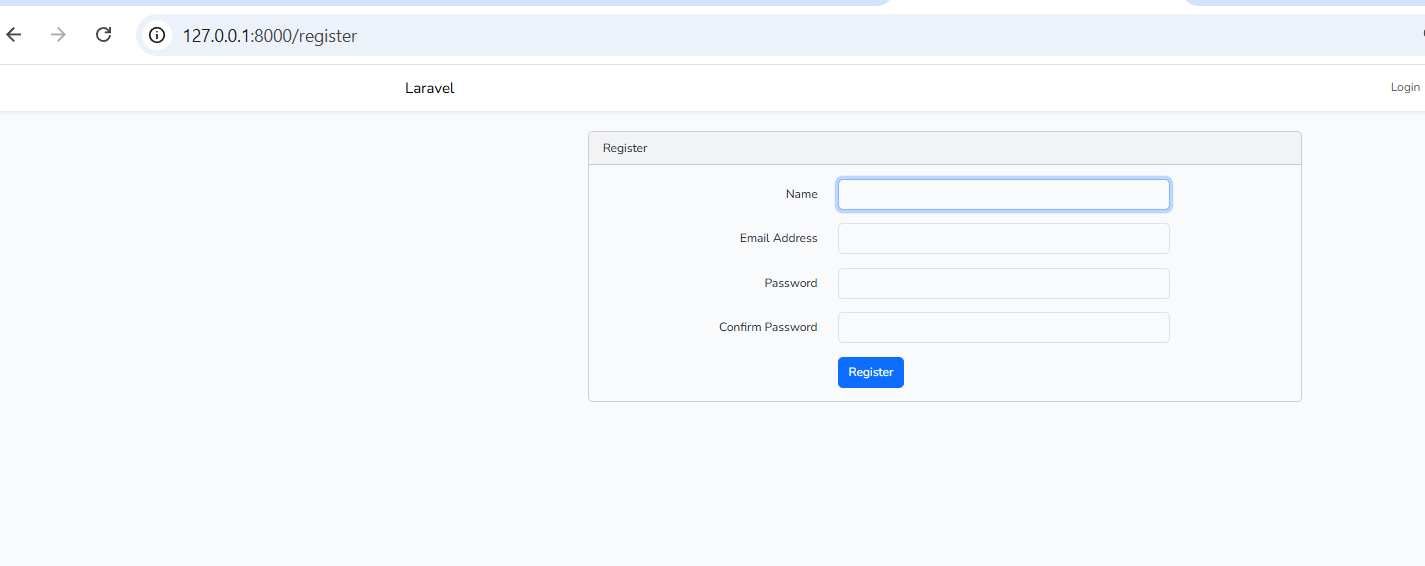Focus the Confirm Password input field

click(x=1004, y=327)
